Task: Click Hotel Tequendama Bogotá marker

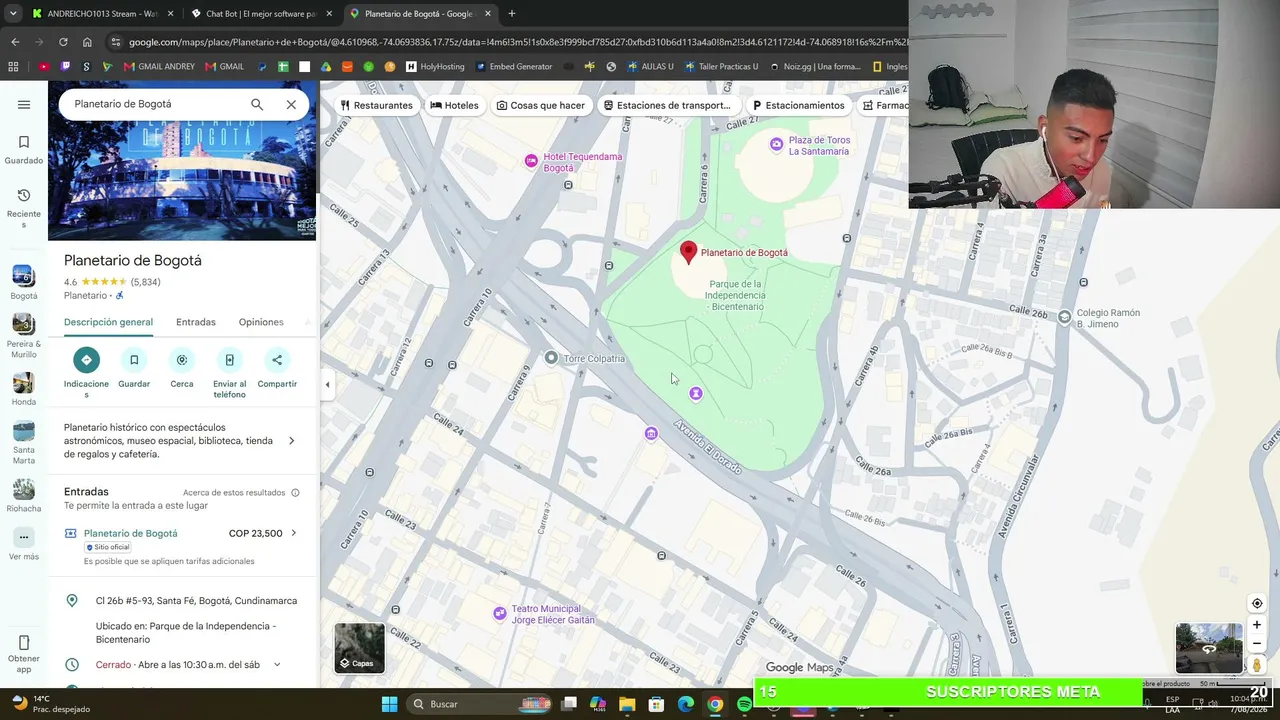Action: 531,161
